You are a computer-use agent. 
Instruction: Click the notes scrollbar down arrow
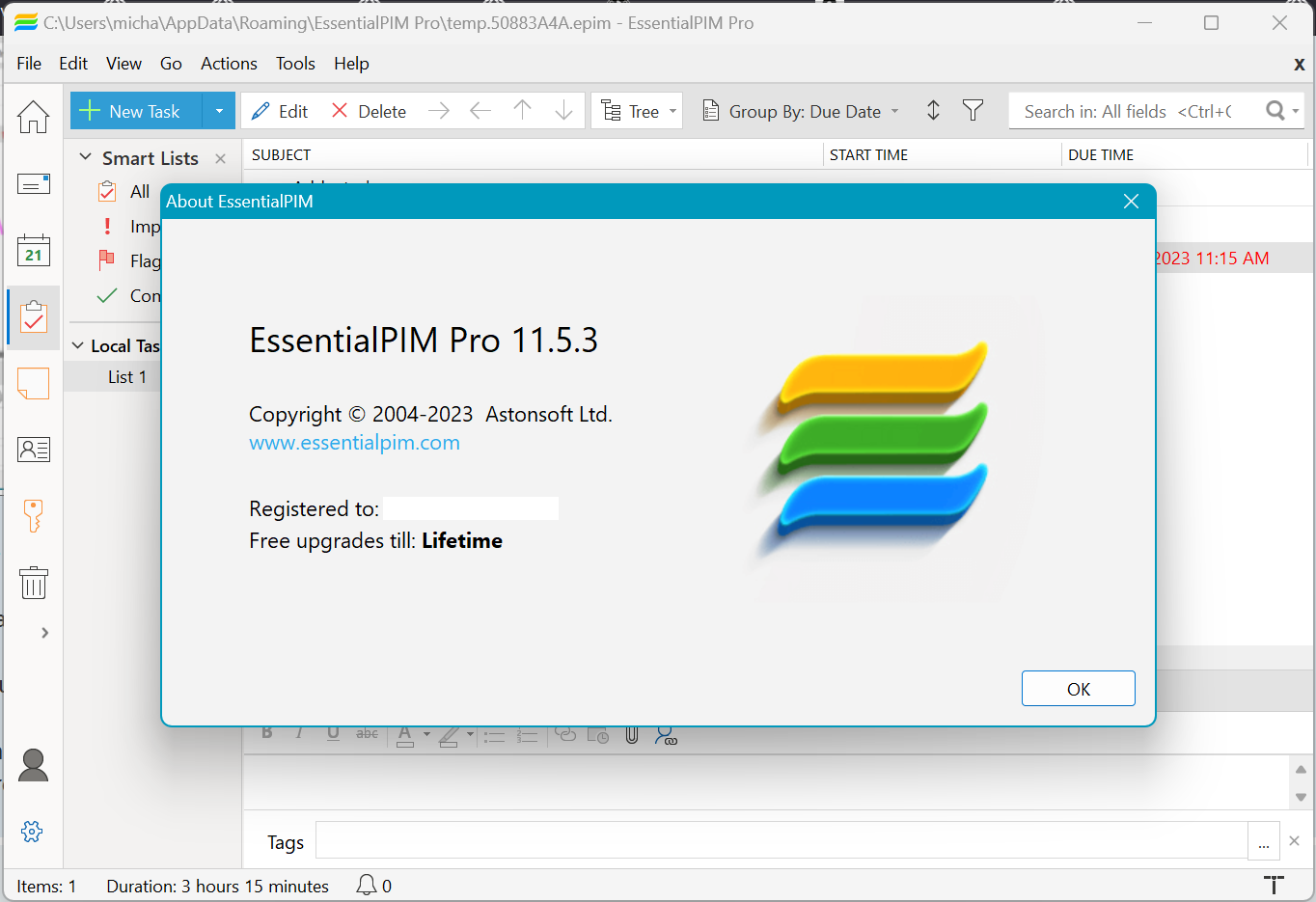pos(1301,798)
